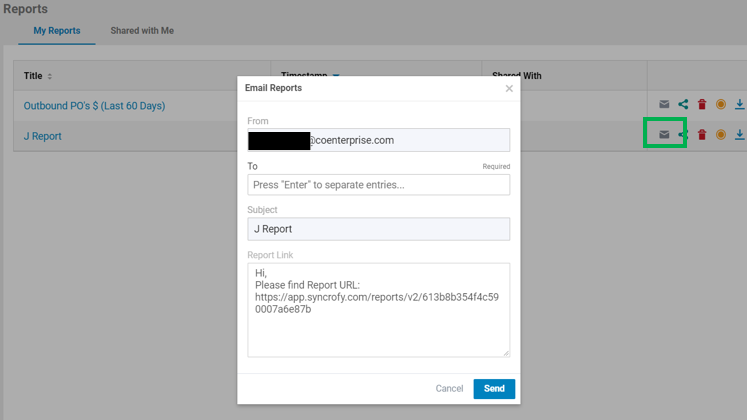Focus the To recipients field

378,185
